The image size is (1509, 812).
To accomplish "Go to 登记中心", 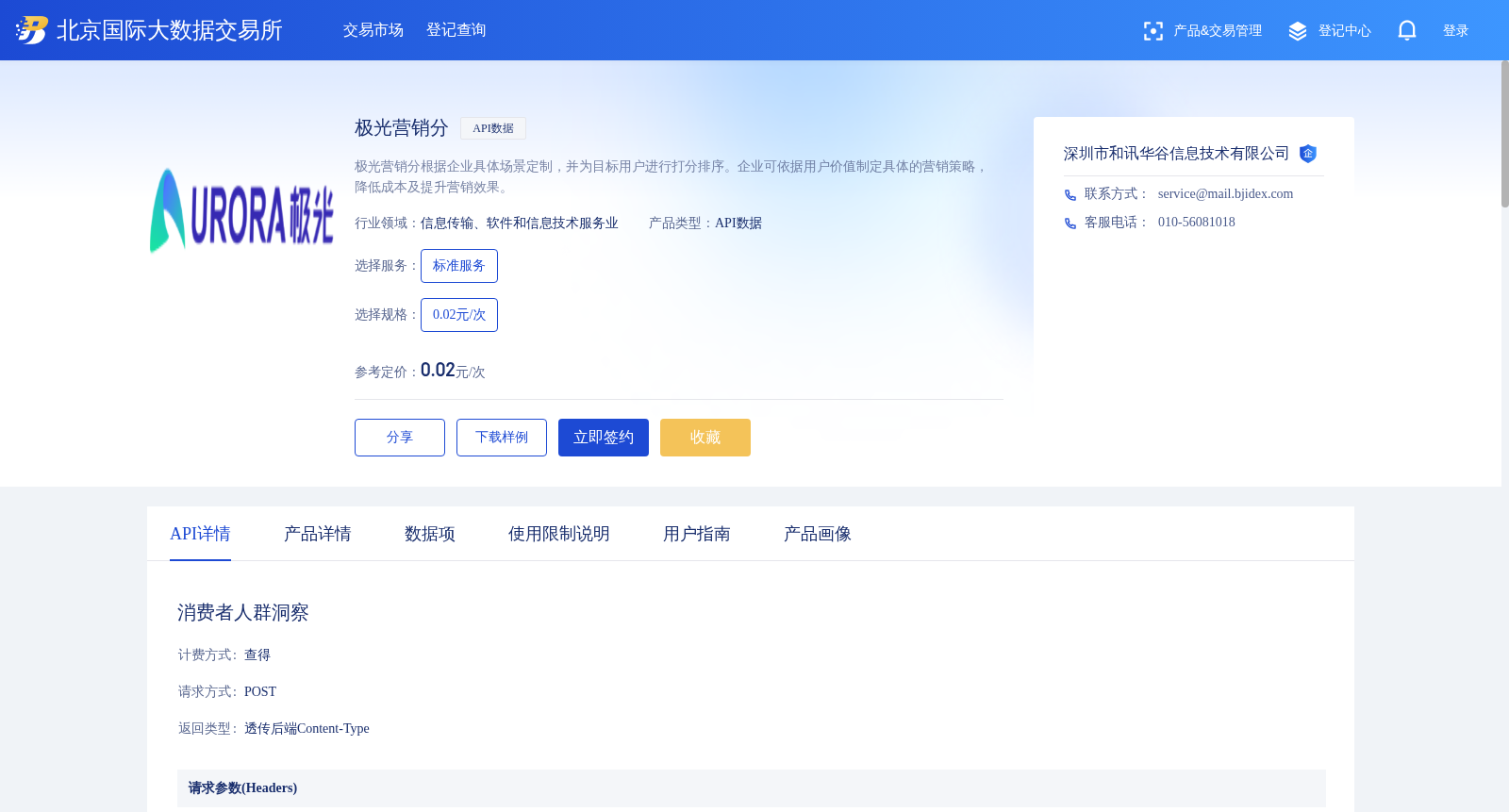I will [x=1345, y=31].
